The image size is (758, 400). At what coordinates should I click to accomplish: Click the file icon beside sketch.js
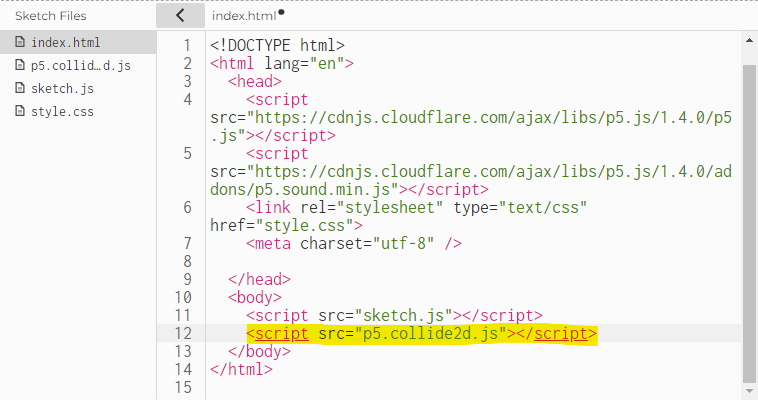20,88
